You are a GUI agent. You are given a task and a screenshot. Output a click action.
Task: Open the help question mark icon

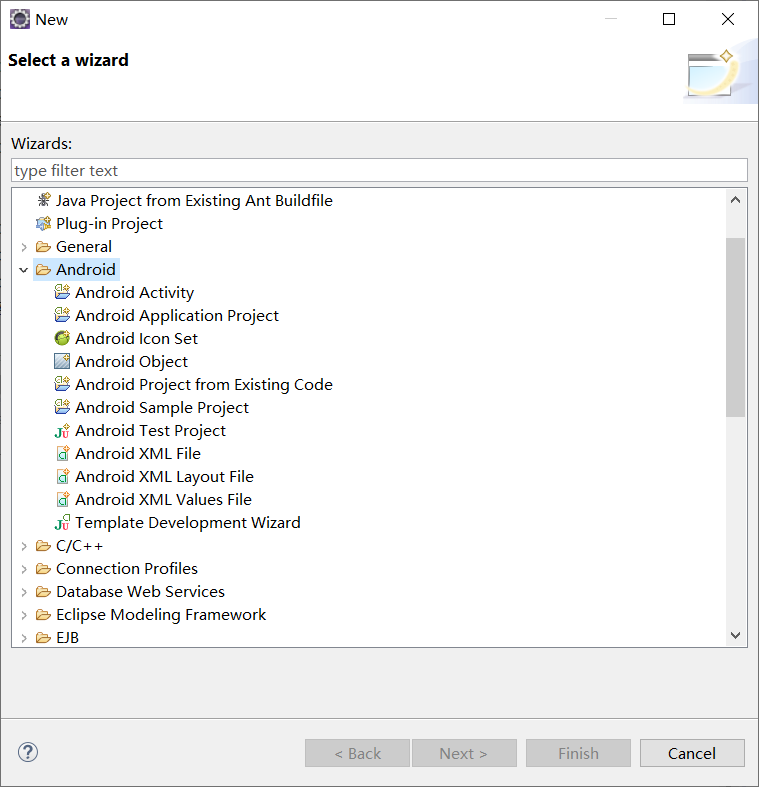point(28,752)
